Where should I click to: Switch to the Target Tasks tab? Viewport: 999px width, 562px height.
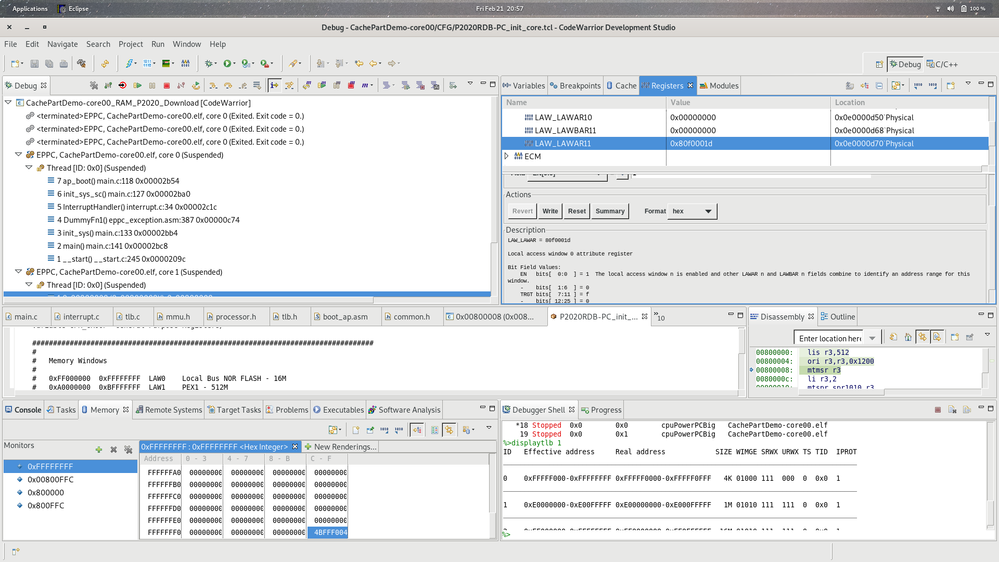pos(234,410)
